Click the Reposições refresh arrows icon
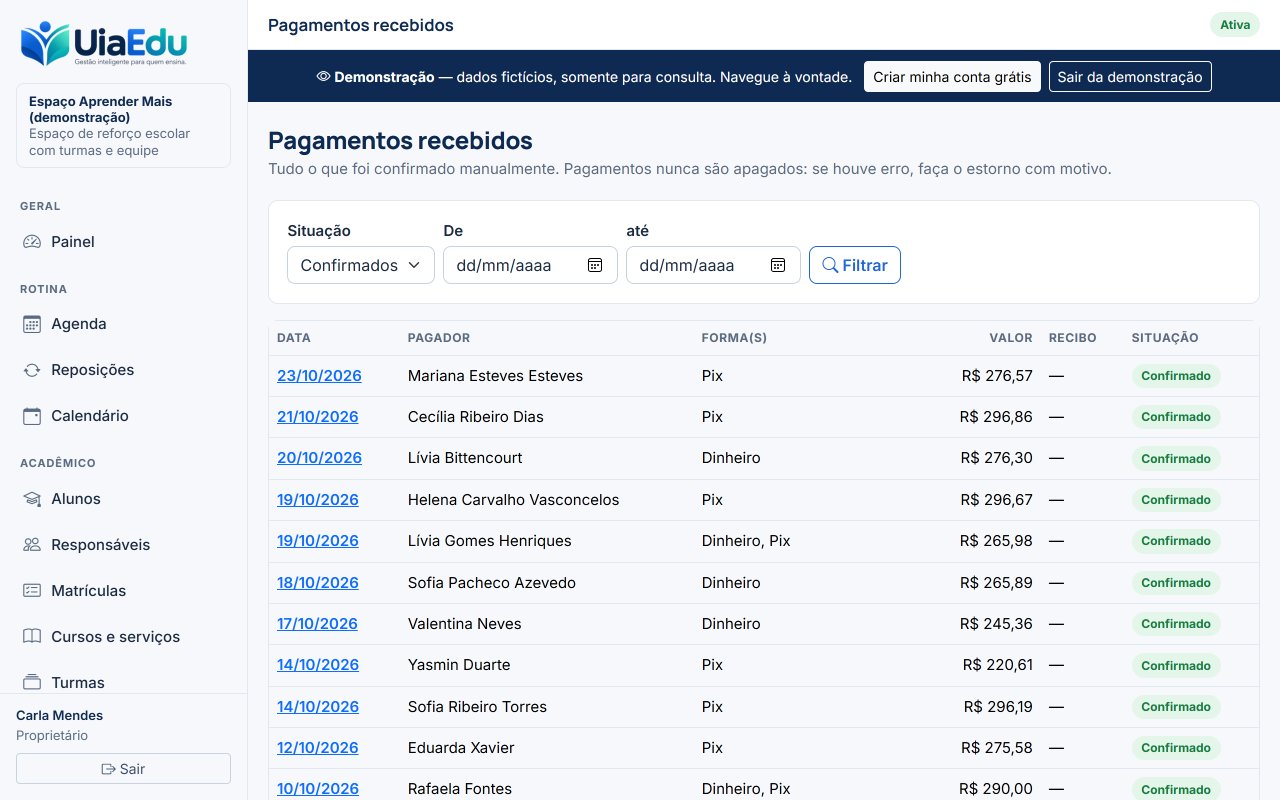 [32, 370]
